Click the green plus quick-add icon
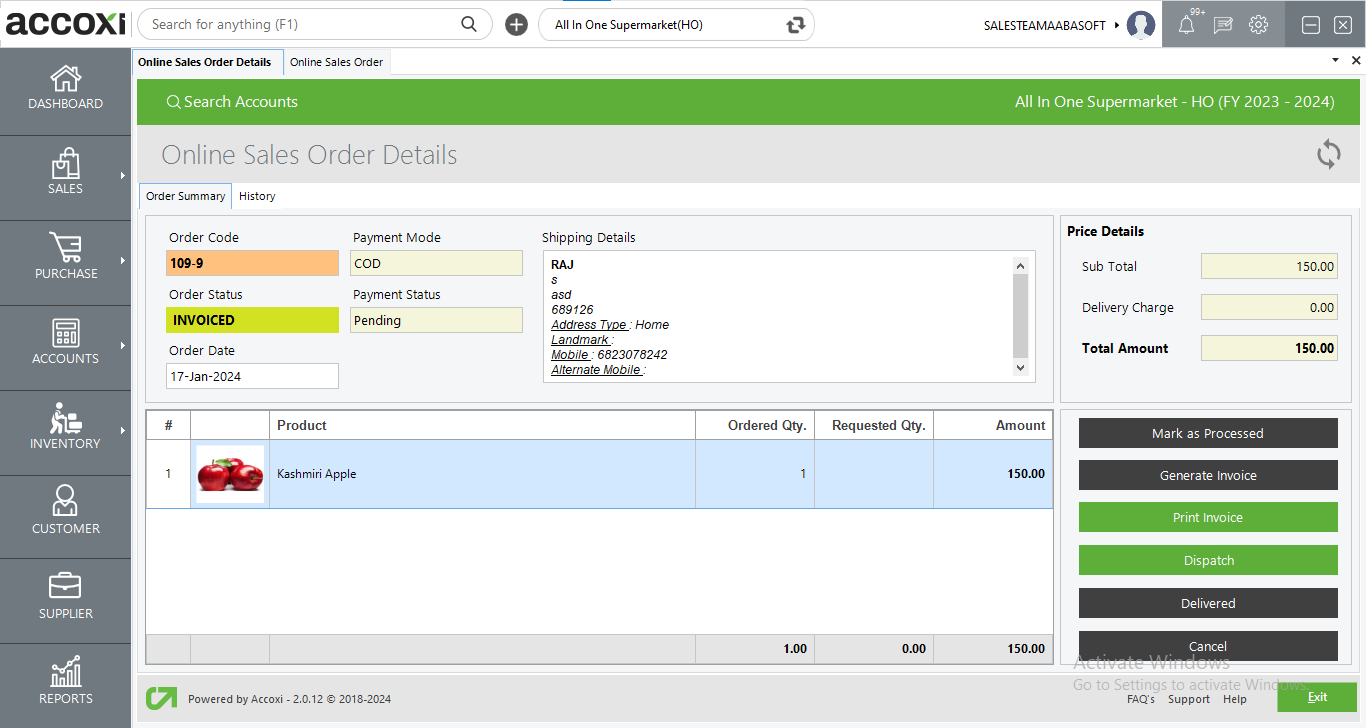 516,24
